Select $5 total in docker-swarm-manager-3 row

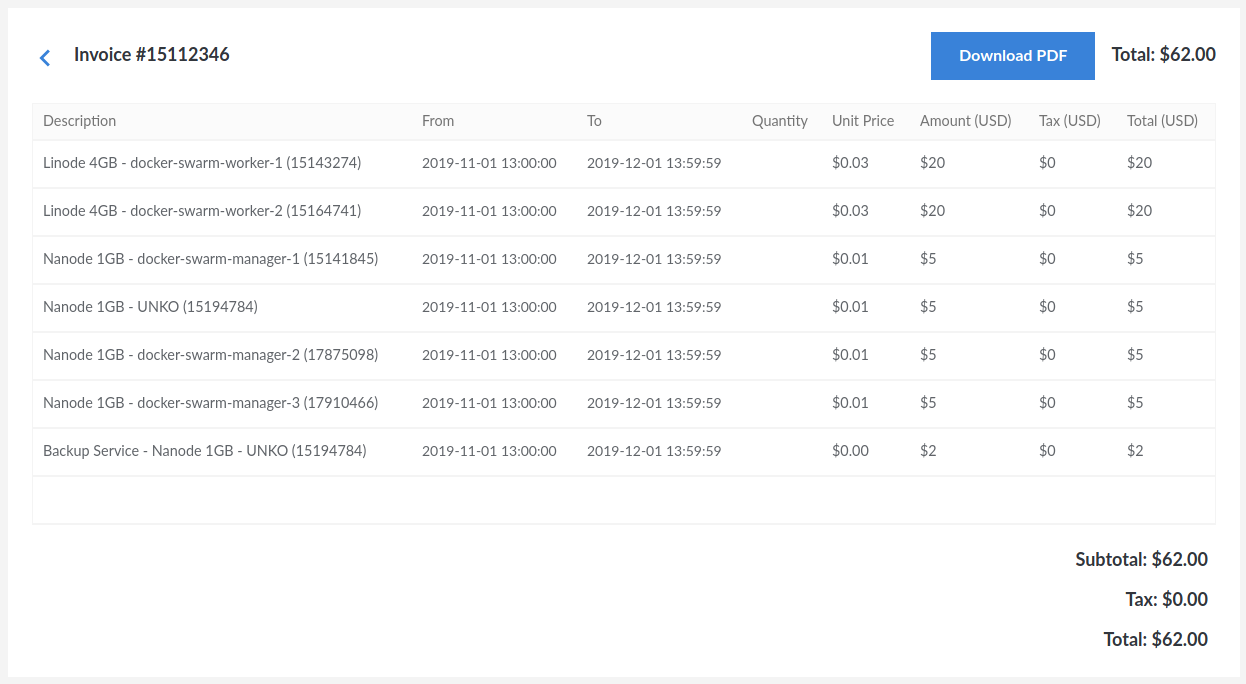pos(1135,403)
